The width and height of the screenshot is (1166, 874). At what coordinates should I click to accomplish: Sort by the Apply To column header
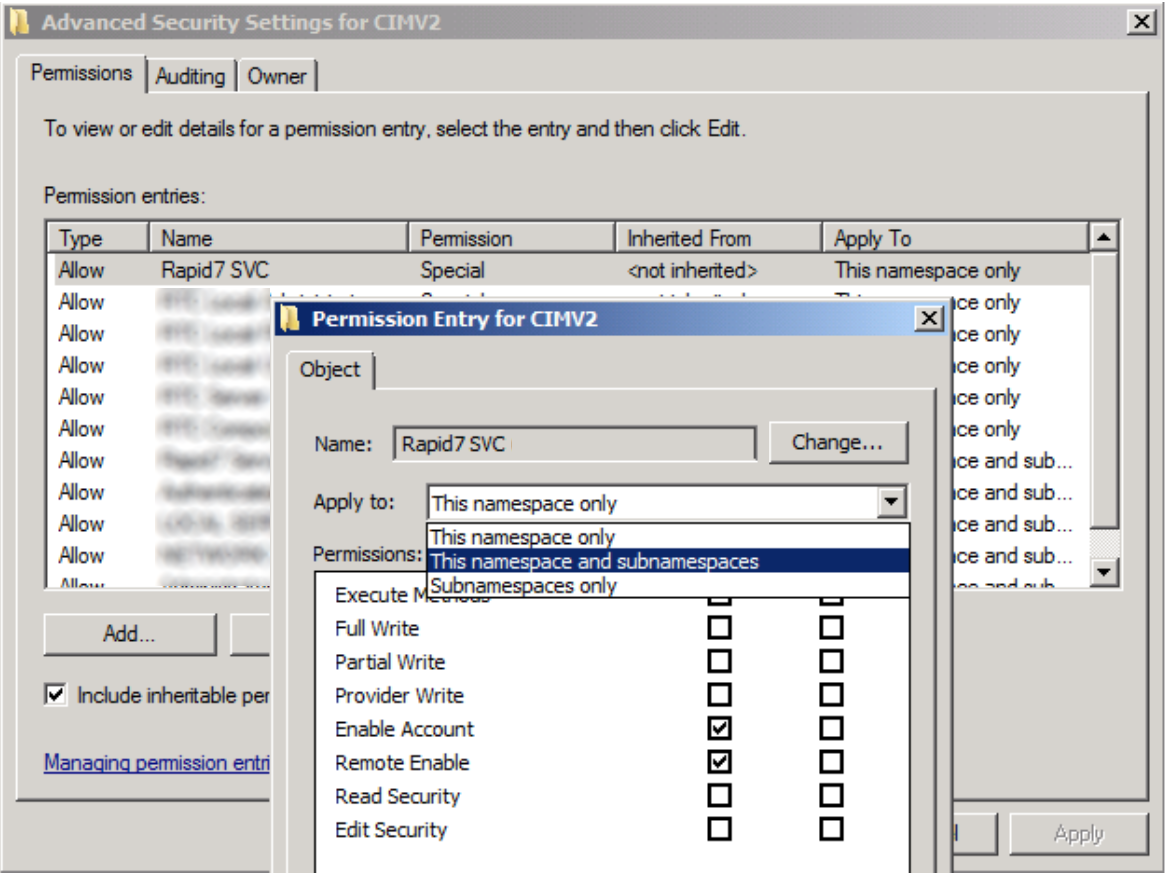coord(955,238)
